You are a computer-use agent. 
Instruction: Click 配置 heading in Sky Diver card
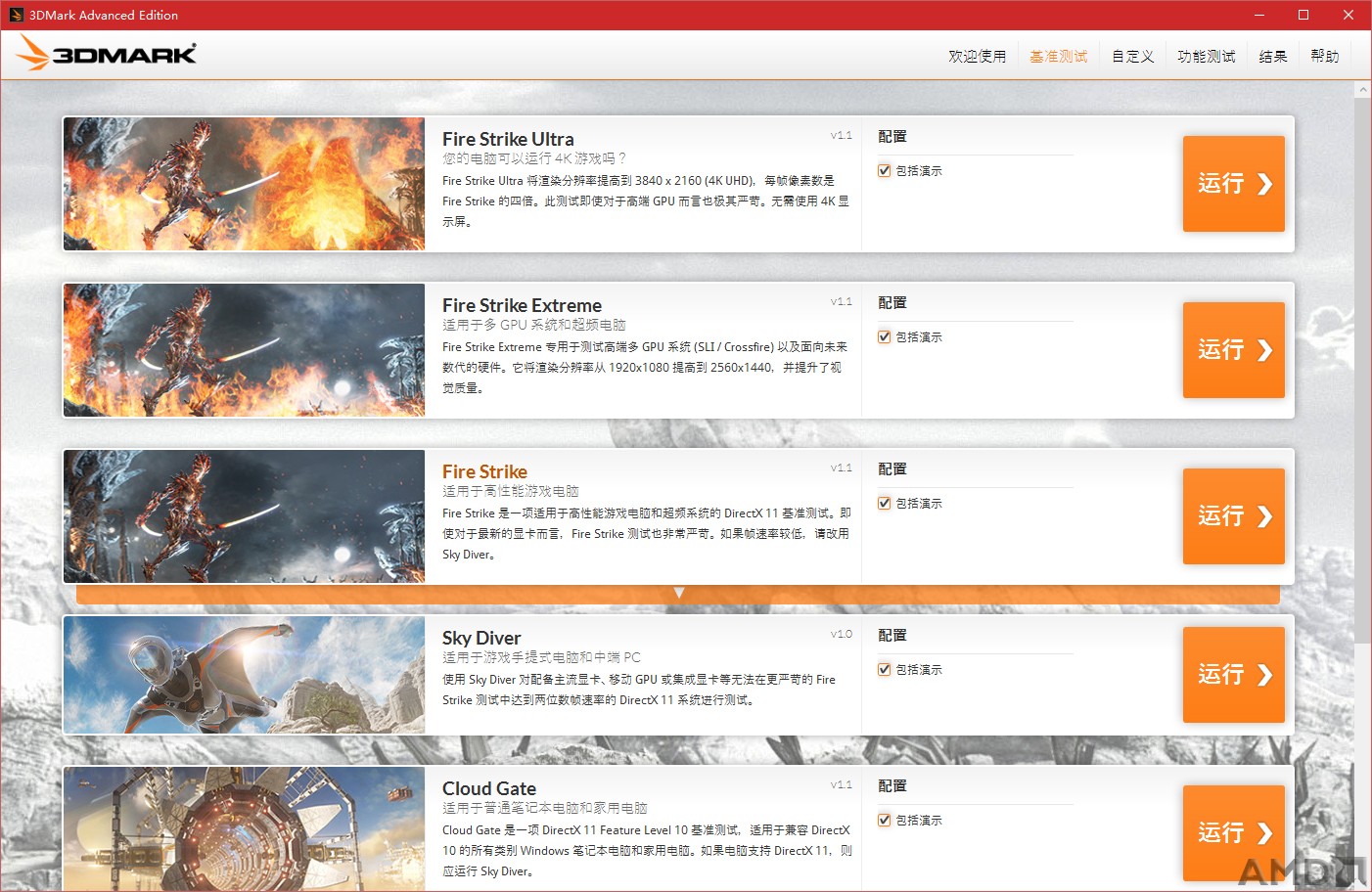(x=892, y=636)
